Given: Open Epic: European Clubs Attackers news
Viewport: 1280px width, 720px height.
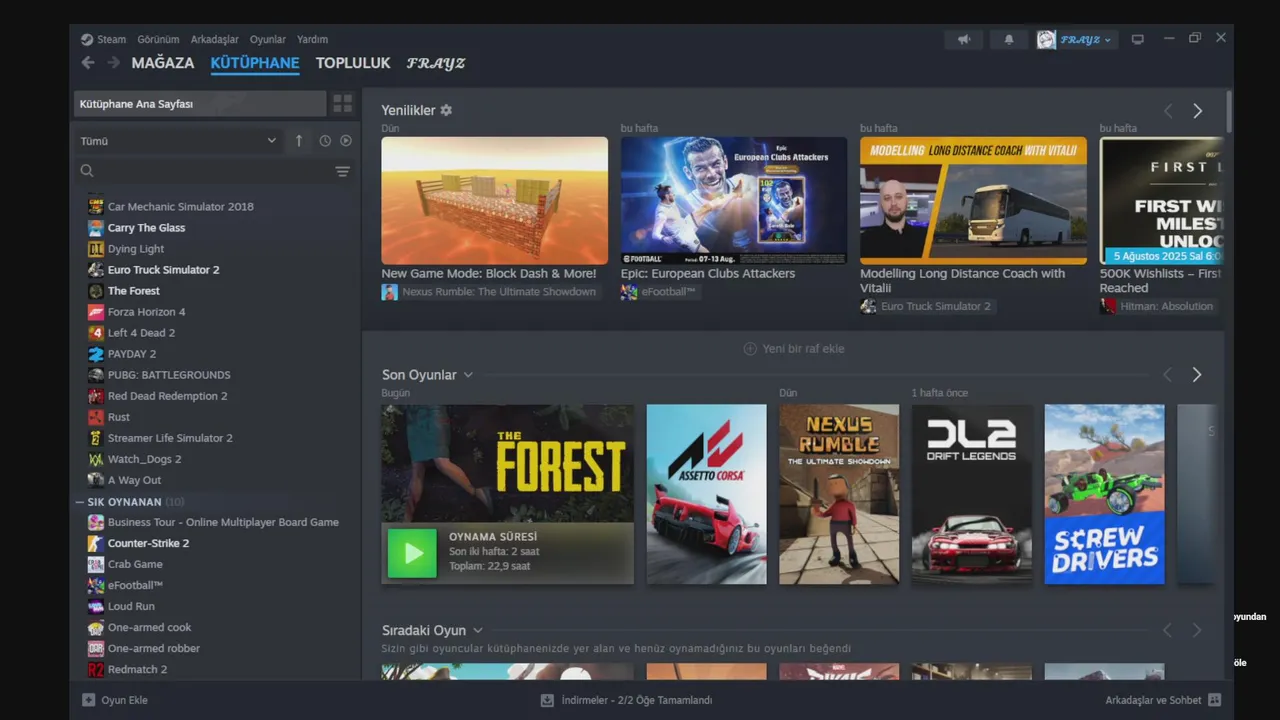Looking at the screenshot, I should click(x=734, y=201).
